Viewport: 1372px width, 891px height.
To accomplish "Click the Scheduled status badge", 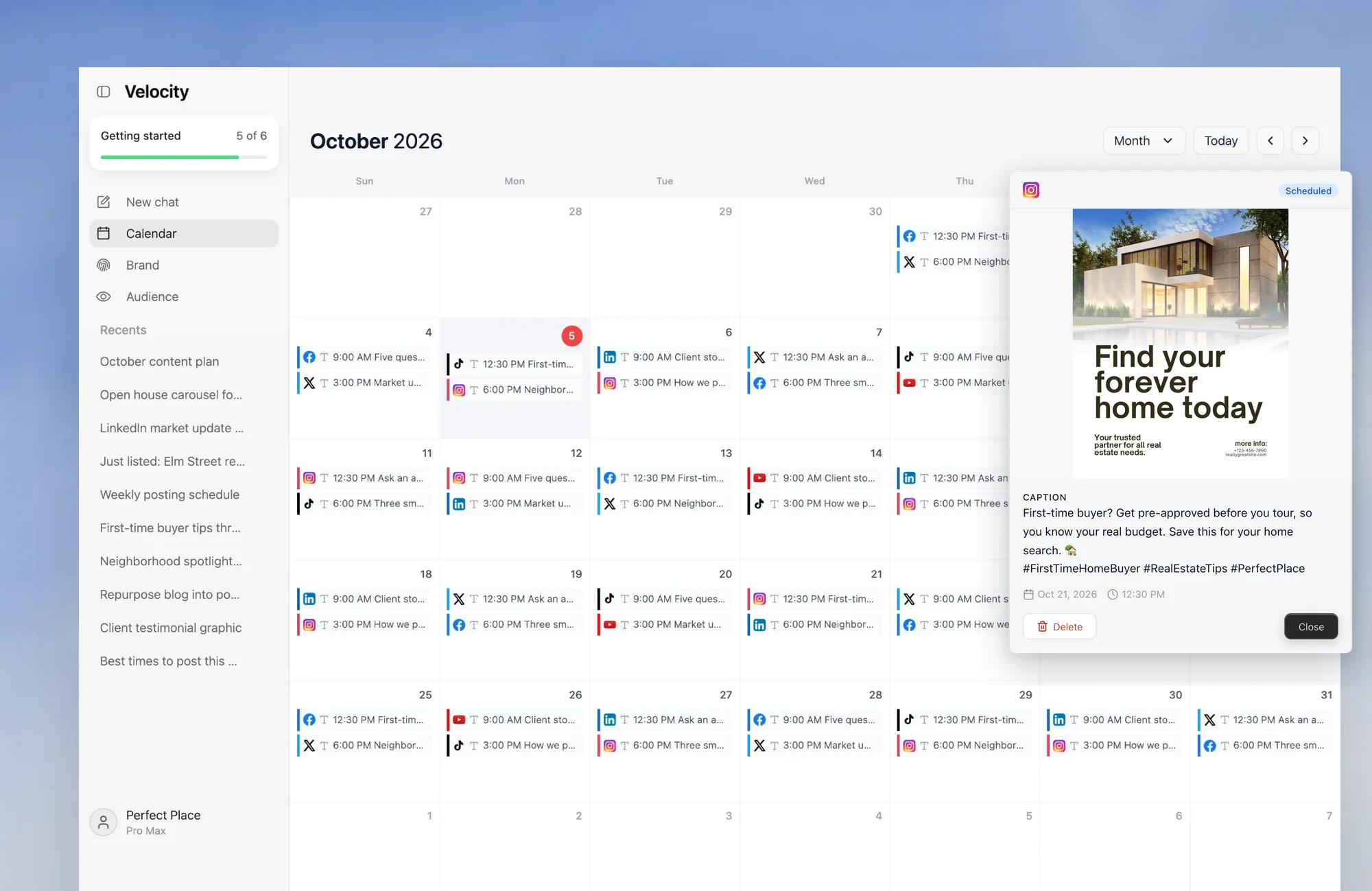I will [1308, 191].
